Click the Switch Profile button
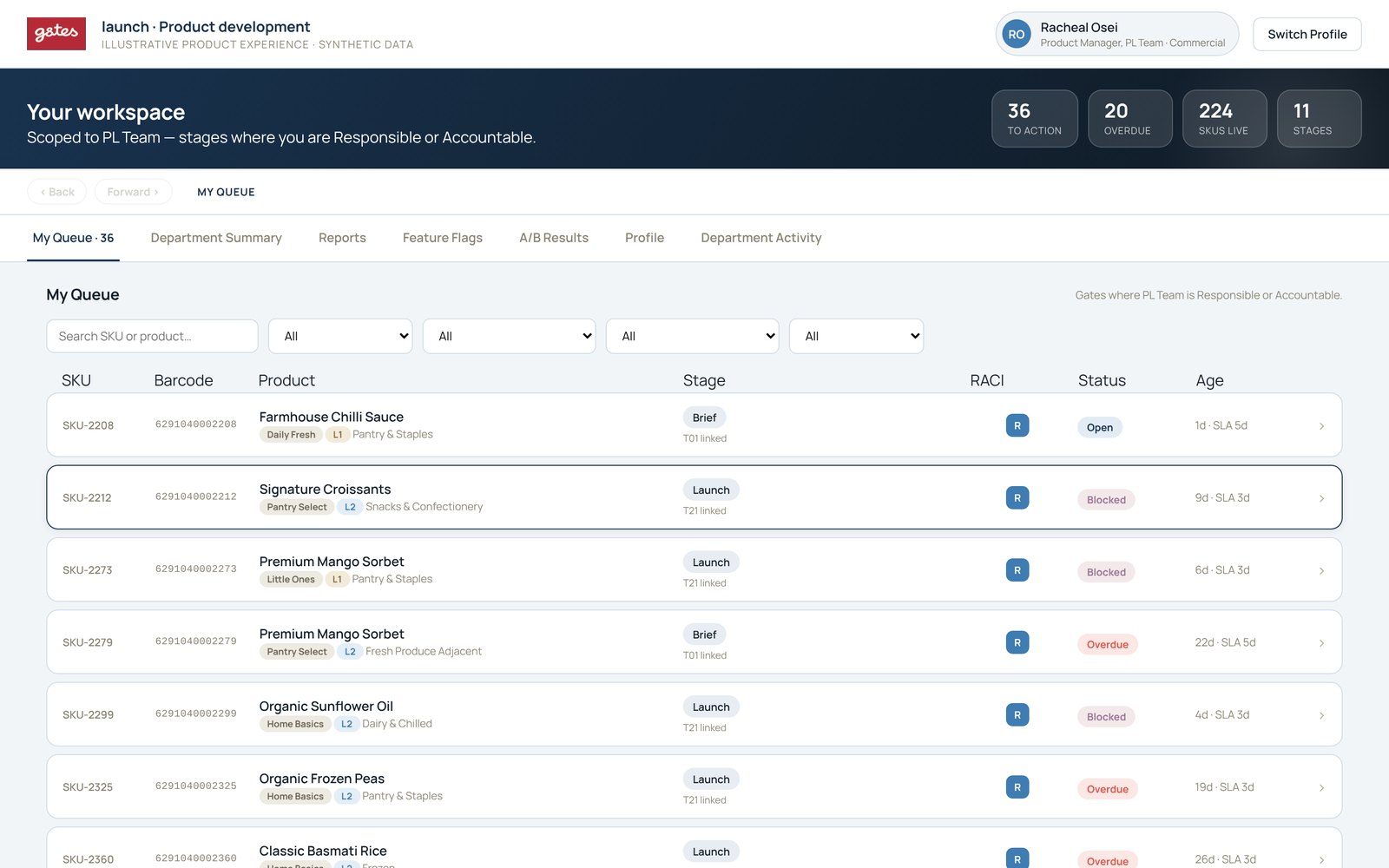1389x868 pixels. tap(1307, 34)
